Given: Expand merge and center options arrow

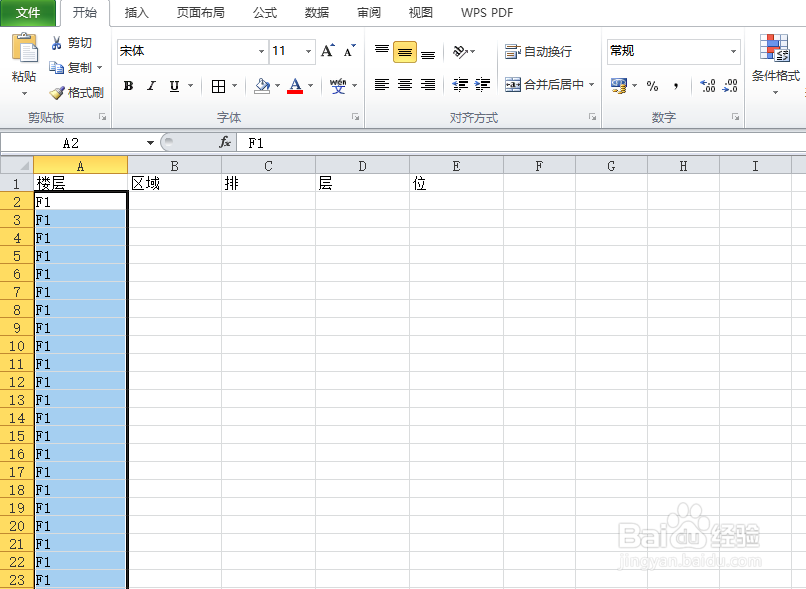Looking at the screenshot, I should (591, 85).
